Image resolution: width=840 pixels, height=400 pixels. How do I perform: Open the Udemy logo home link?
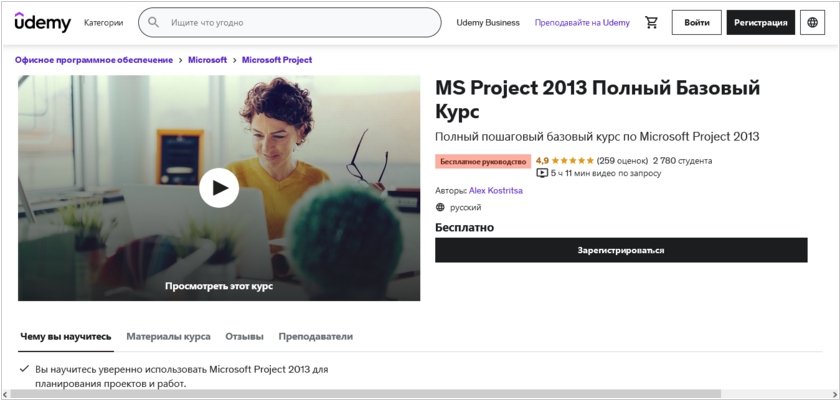42,22
